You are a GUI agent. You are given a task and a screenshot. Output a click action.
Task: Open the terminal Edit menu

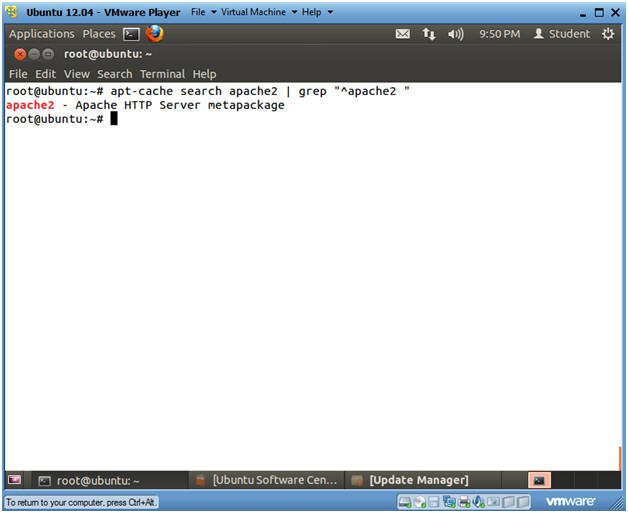point(45,74)
